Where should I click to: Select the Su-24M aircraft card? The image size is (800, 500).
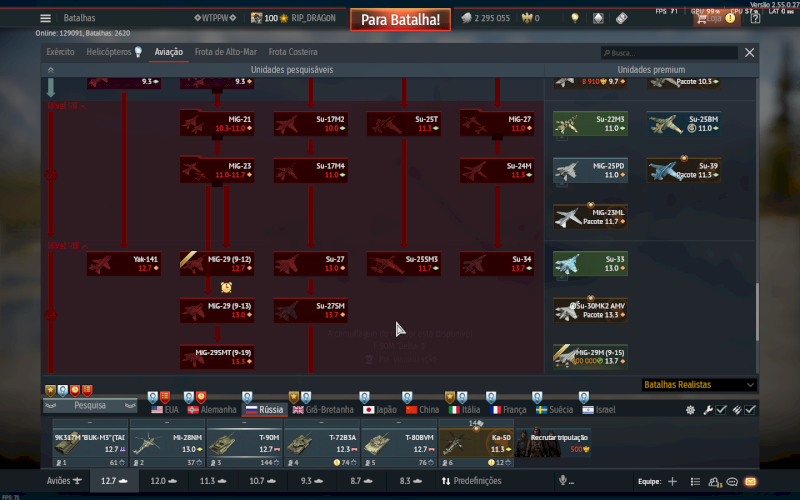[x=497, y=170]
